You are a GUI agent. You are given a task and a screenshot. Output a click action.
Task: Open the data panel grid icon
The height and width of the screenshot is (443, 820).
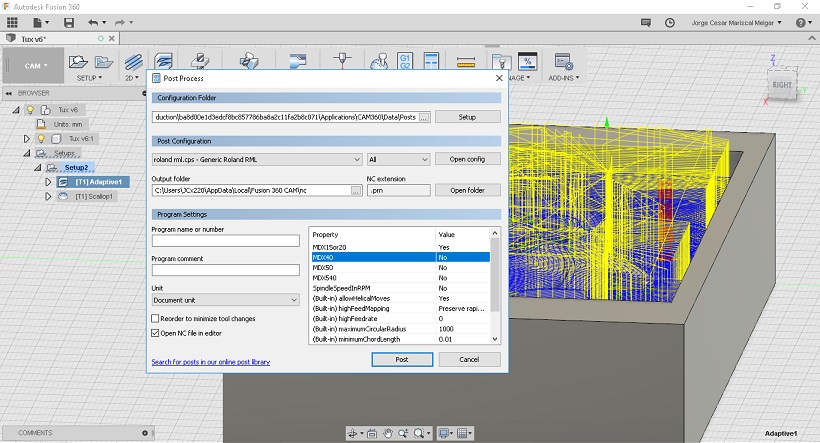click(x=12, y=22)
